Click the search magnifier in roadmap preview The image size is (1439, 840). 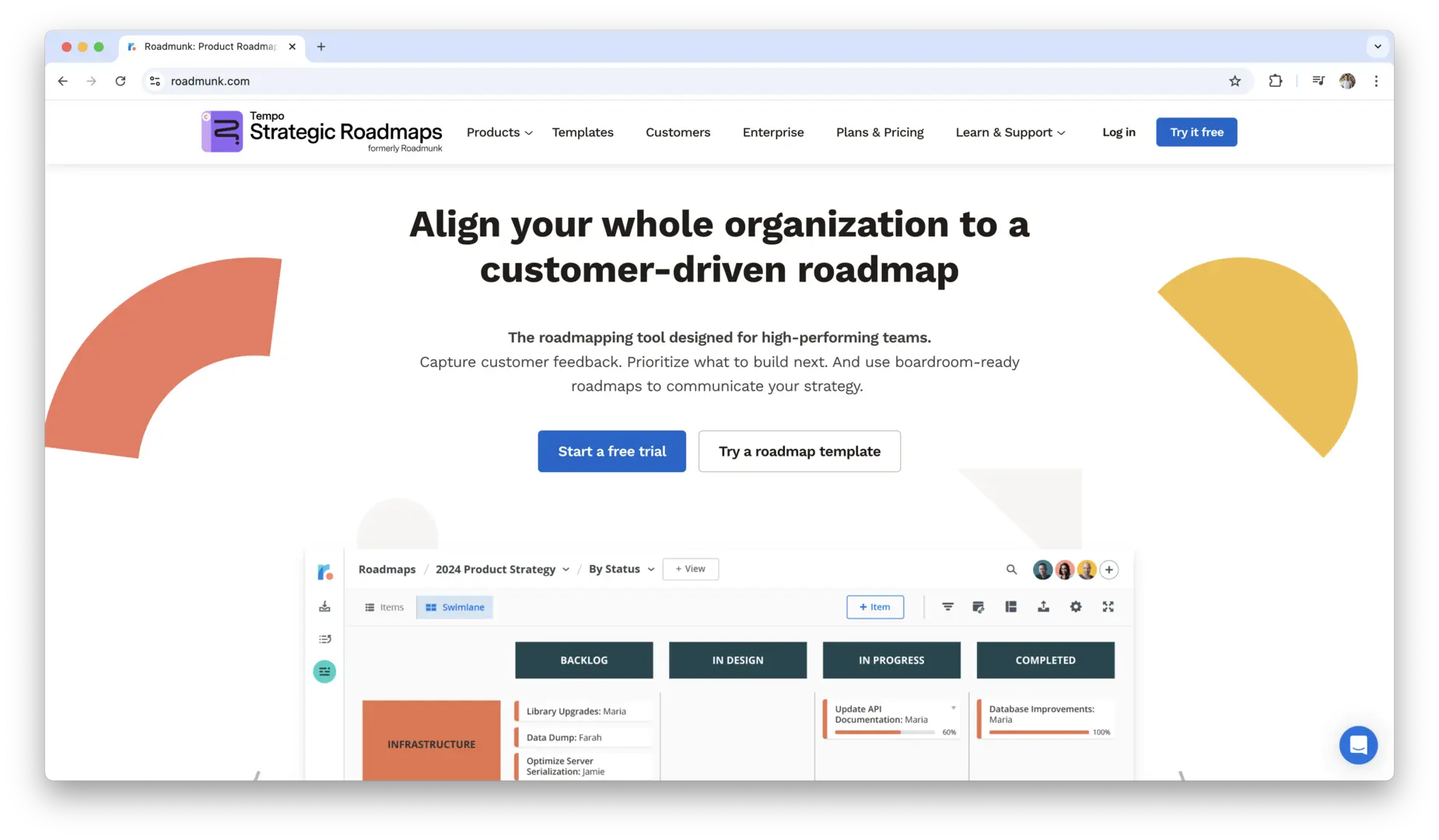pos(1011,569)
